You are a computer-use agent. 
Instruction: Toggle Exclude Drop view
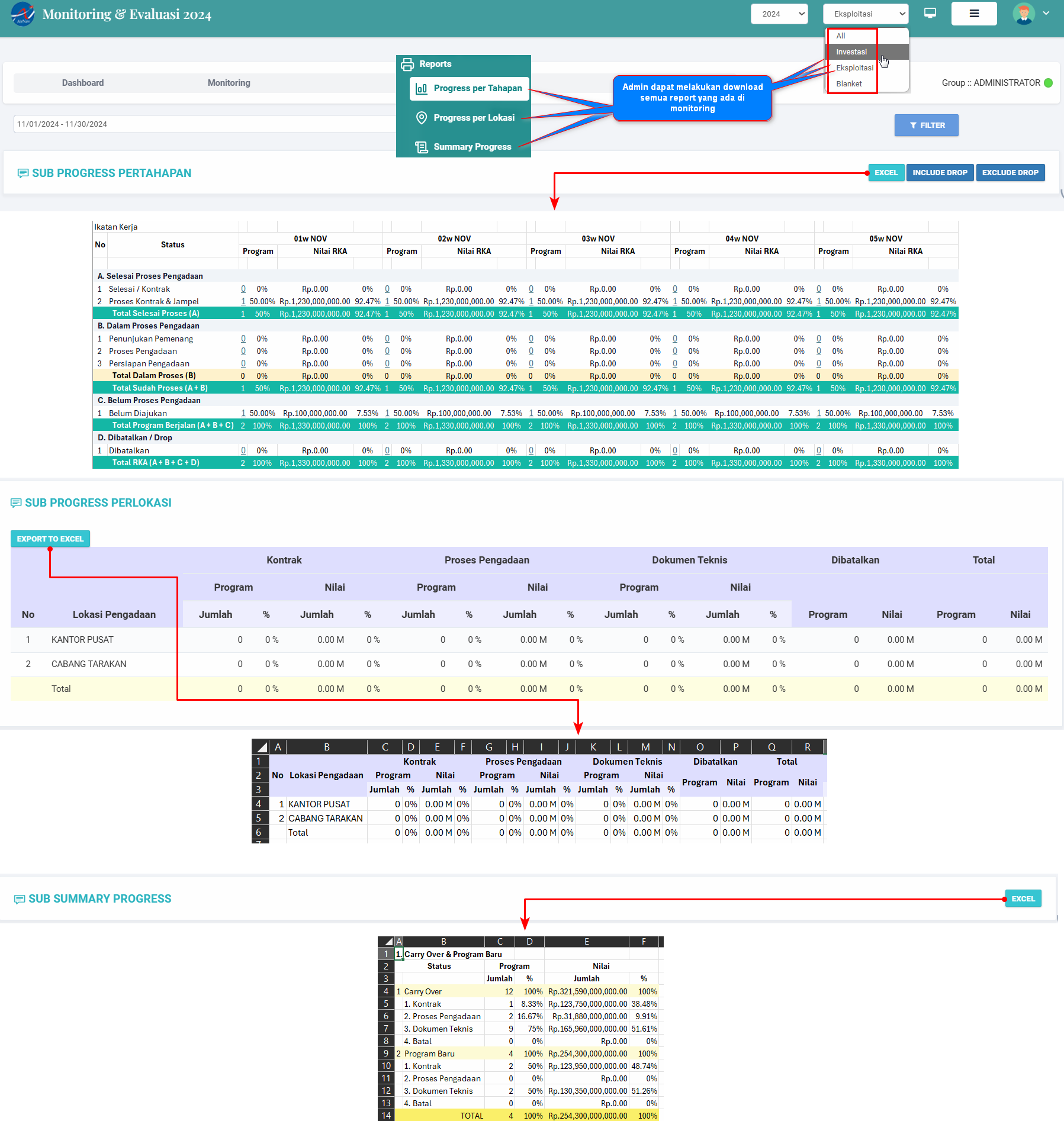[1010, 173]
